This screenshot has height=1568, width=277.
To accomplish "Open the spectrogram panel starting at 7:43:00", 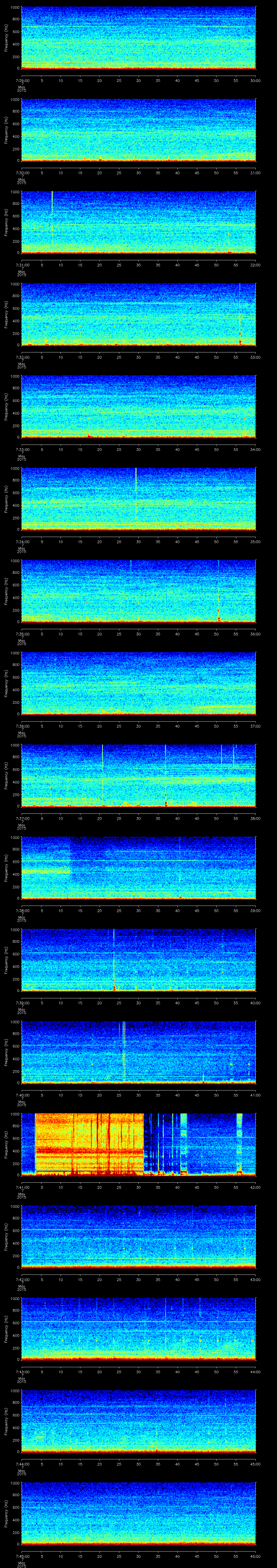I will 138,1329.
